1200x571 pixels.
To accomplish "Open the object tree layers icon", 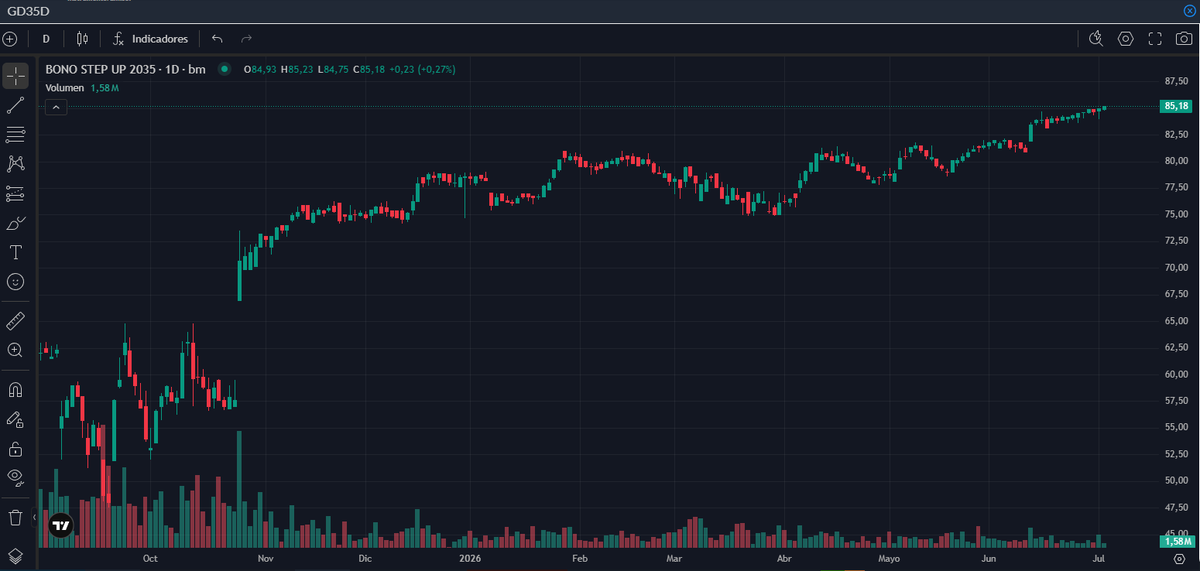I will click(x=15, y=555).
